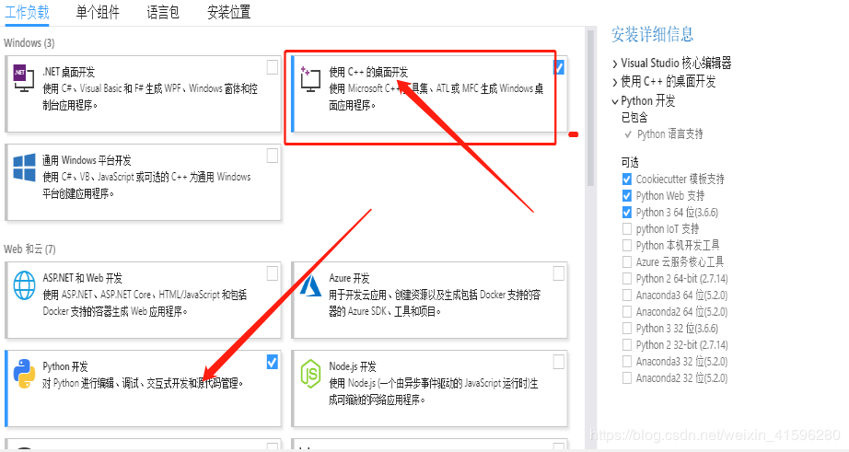
Task: Click the 可选 section label
Action: pos(630,162)
